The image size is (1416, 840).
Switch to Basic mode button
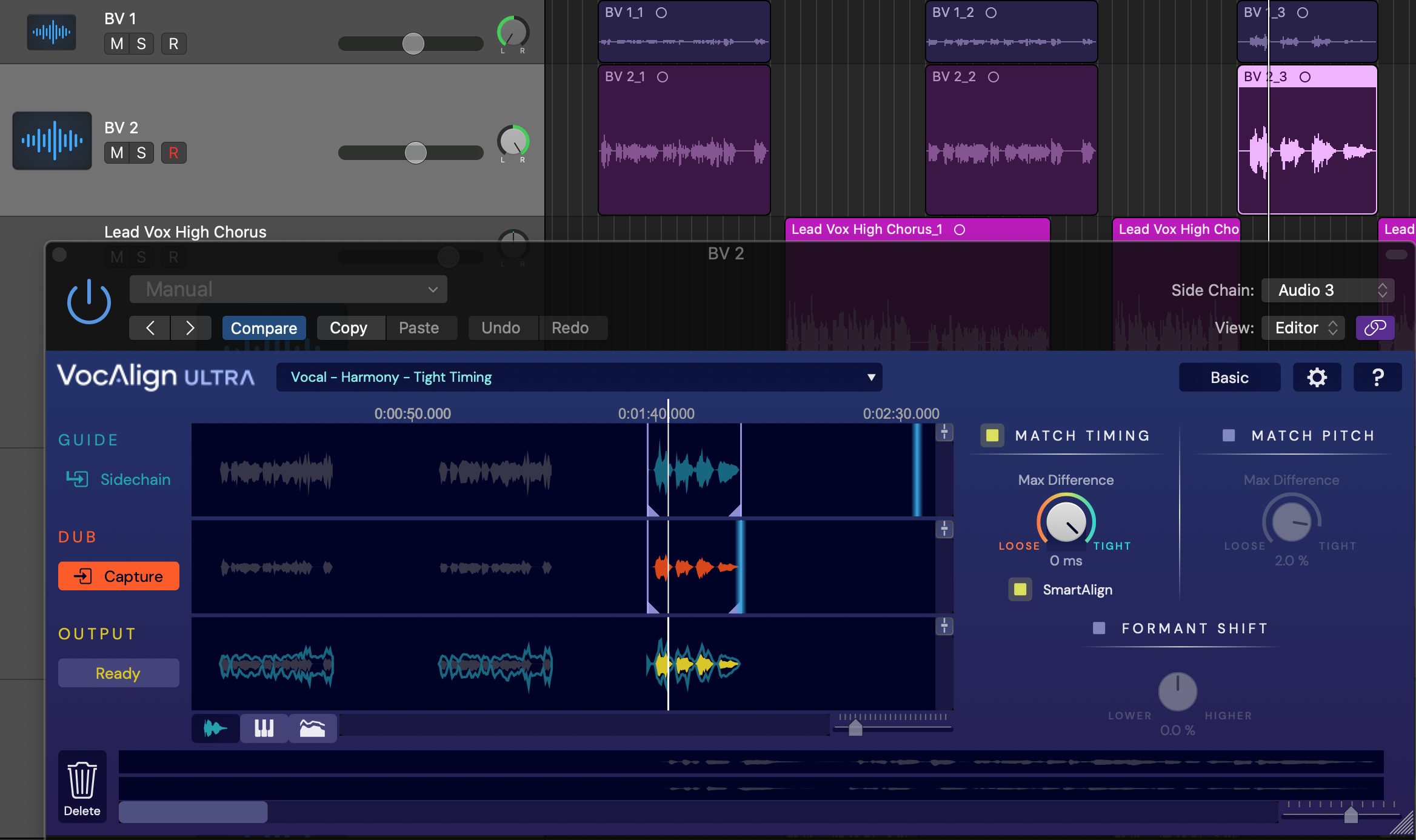point(1229,378)
